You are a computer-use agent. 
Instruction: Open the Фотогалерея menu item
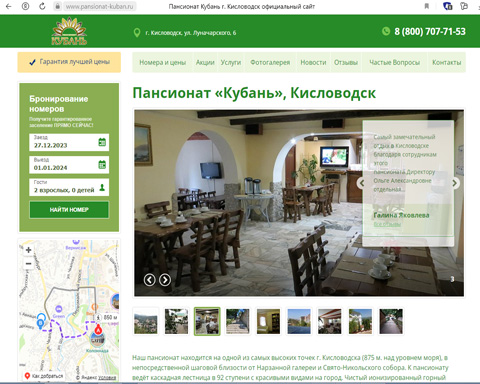click(270, 62)
